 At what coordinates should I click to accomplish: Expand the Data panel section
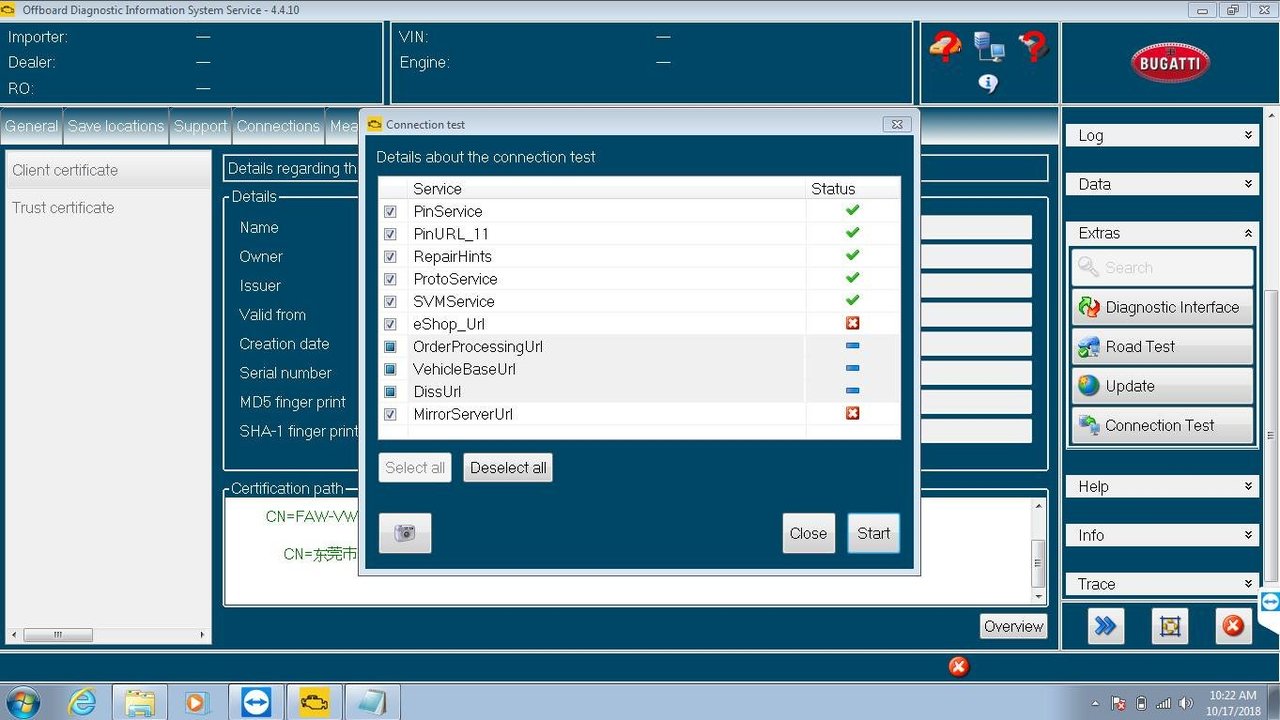(1162, 184)
